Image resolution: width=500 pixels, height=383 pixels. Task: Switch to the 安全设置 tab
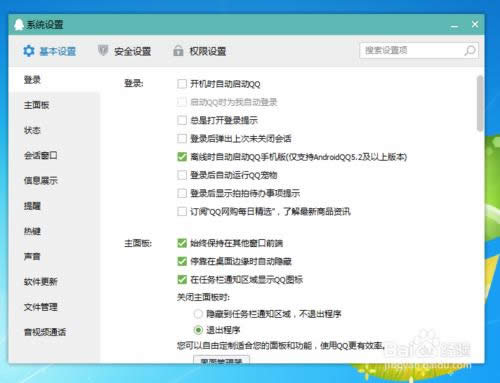click(x=125, y=51)
